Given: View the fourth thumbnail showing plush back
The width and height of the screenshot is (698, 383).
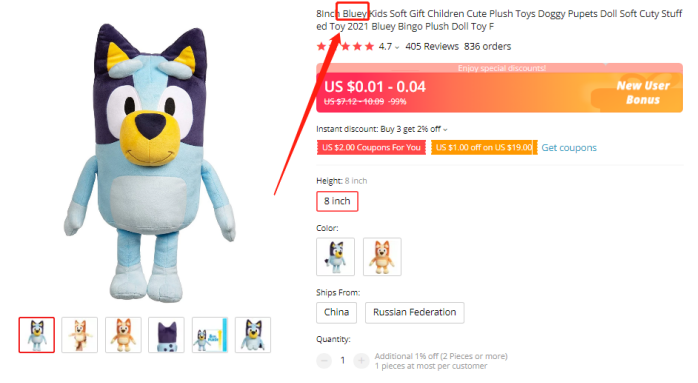Looking at the screenshot, I should (x=166, y=335).
